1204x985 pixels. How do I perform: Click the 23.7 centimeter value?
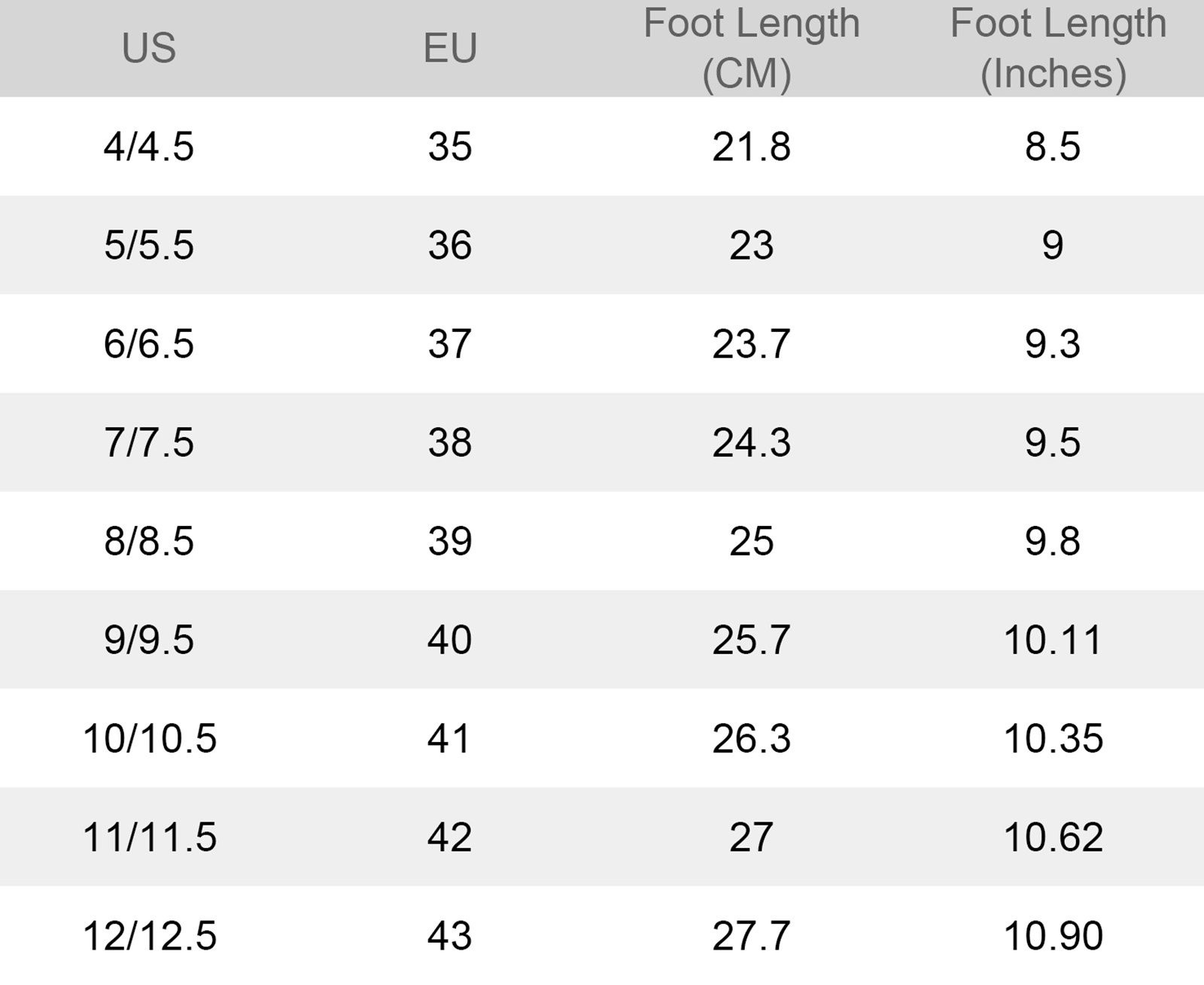[751, 344]
